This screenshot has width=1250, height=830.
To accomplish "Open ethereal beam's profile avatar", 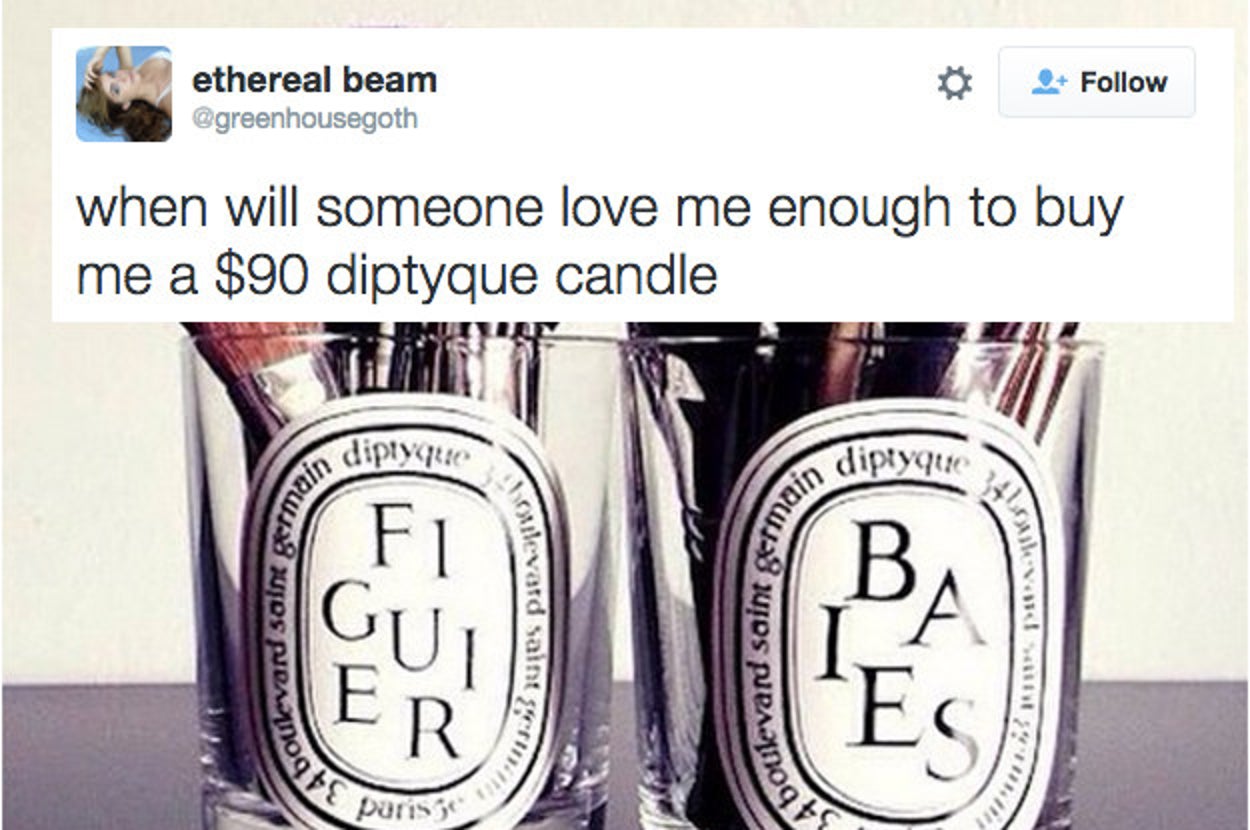I will [x=124, y=93].
